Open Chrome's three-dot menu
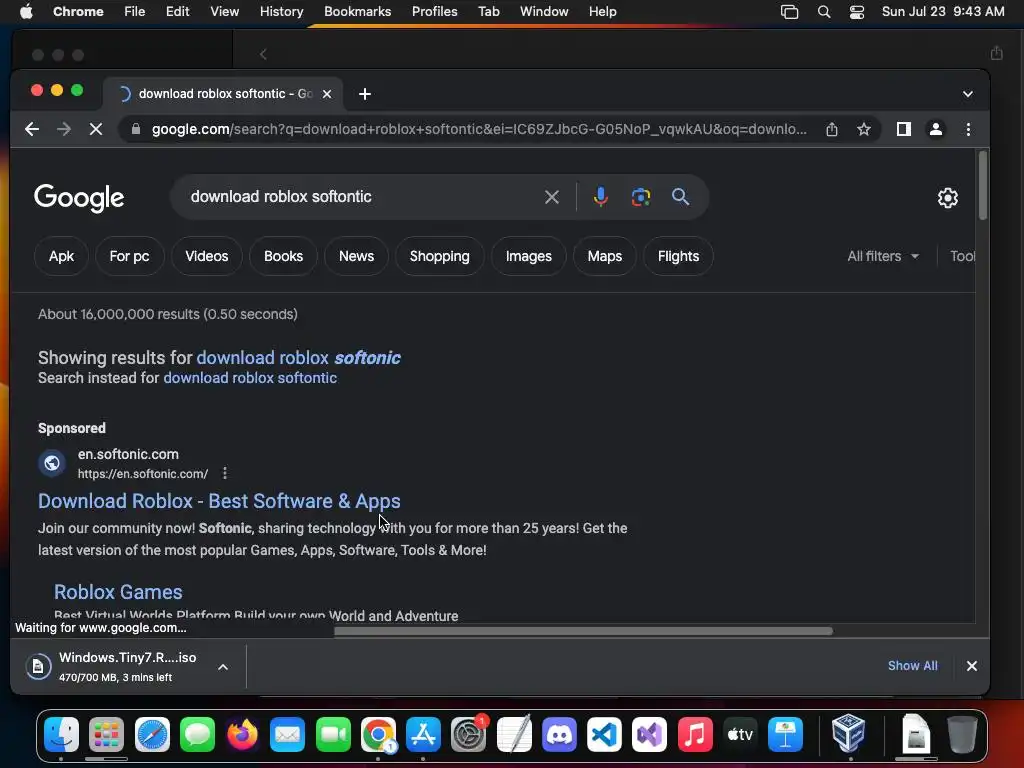This screenshot has height=768, width=1024. [x=968, y=129]
